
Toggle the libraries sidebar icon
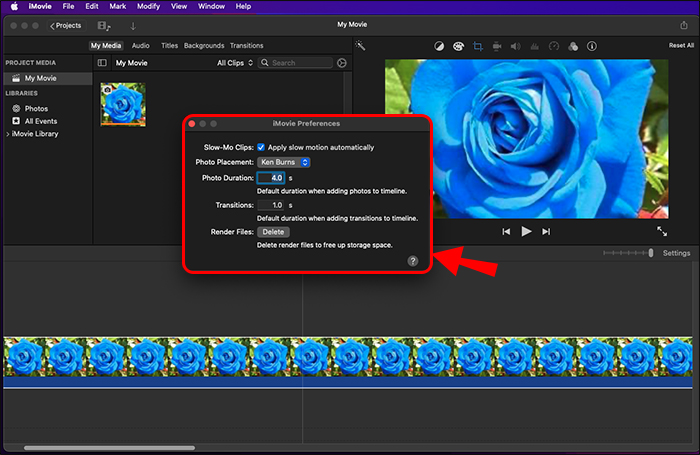point(101,63)
